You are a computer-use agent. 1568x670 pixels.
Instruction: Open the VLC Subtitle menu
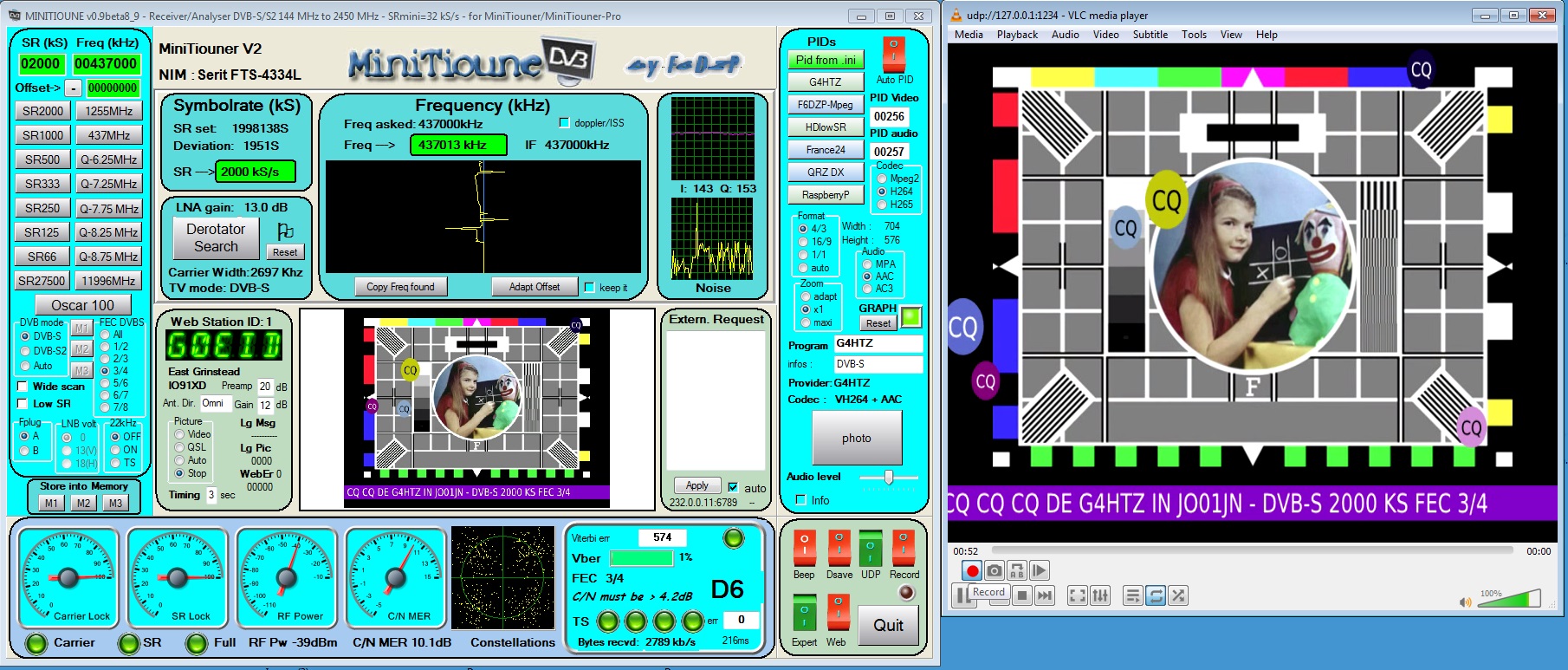(1150, 35)
